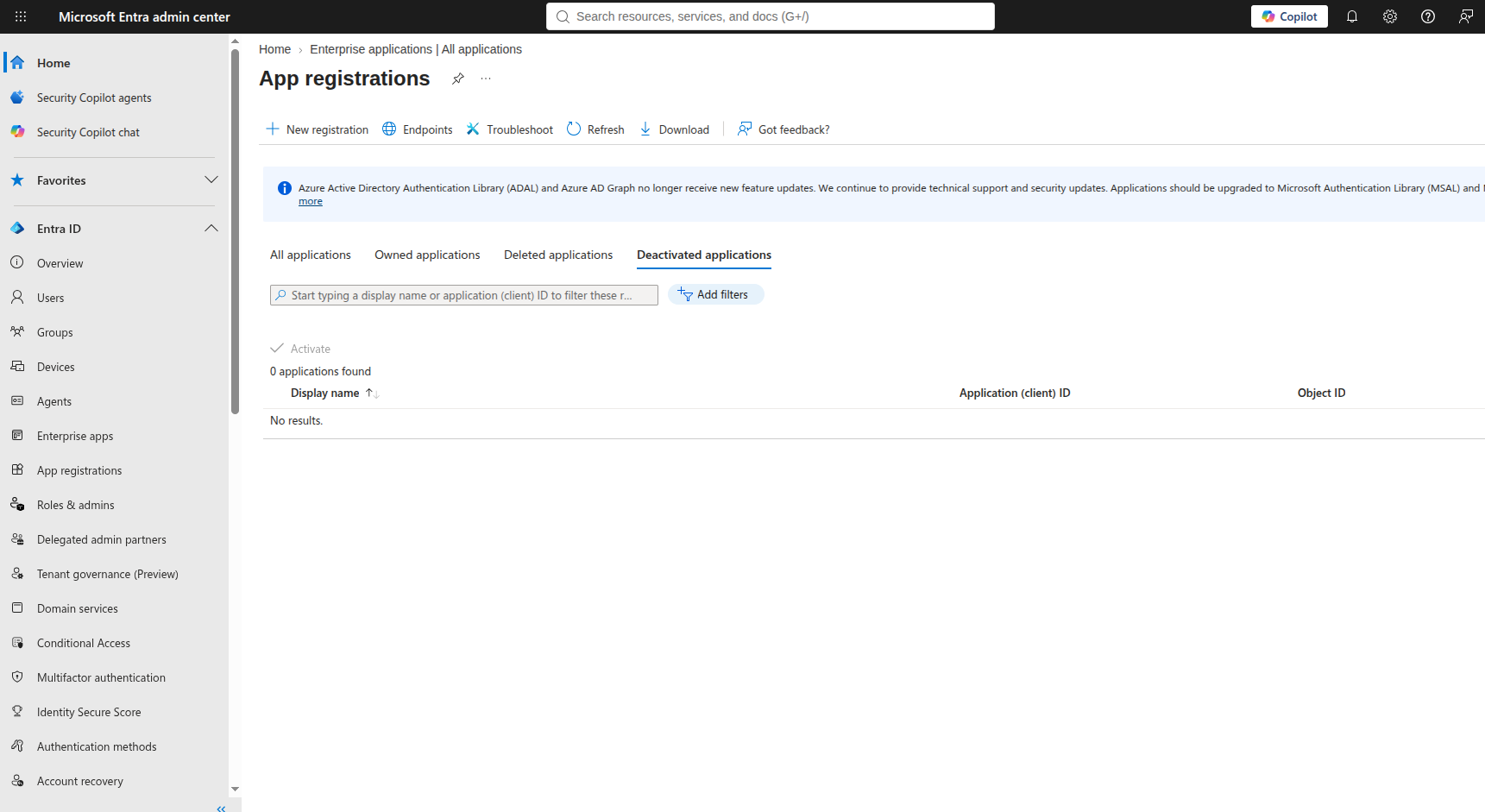Focus the search resources box

pos(771,16)
